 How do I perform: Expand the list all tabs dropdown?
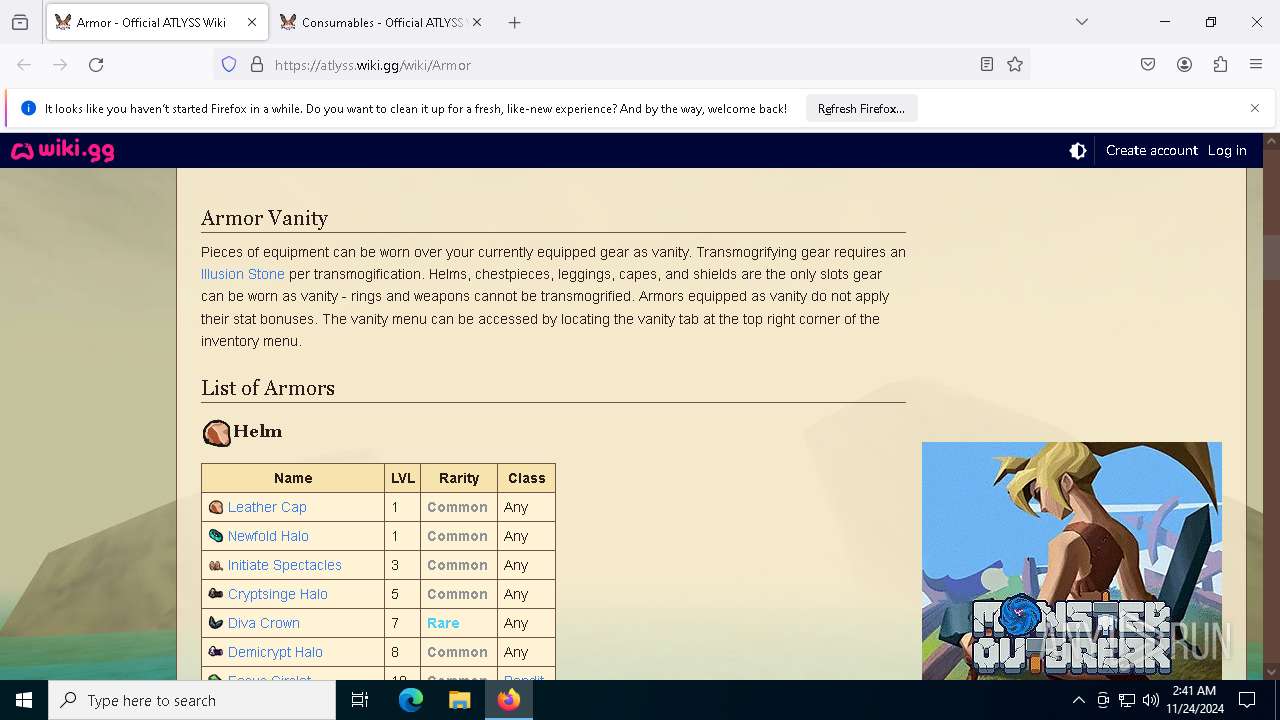(x=1082, y=22)
